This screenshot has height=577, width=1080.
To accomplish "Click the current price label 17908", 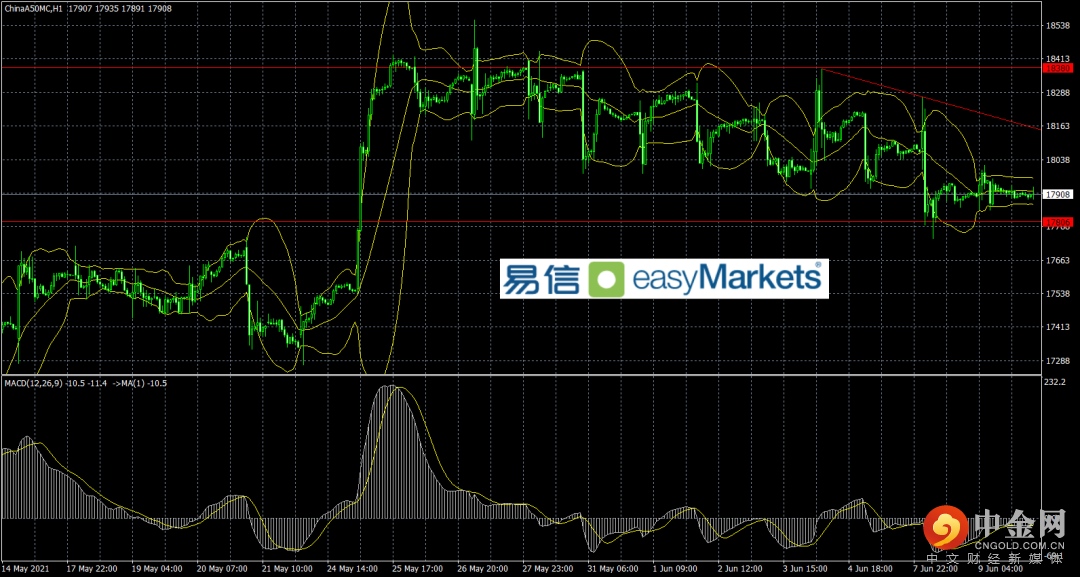I will pos(1057,194).
